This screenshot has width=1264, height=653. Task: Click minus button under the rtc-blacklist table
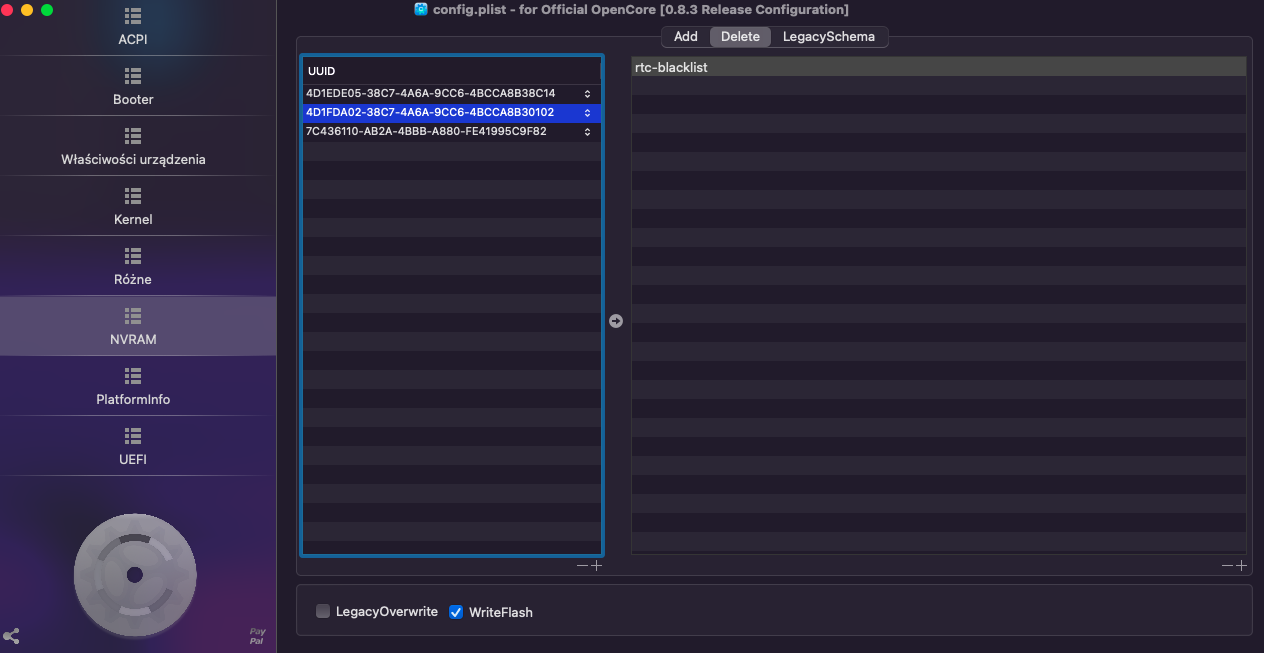1228,566
